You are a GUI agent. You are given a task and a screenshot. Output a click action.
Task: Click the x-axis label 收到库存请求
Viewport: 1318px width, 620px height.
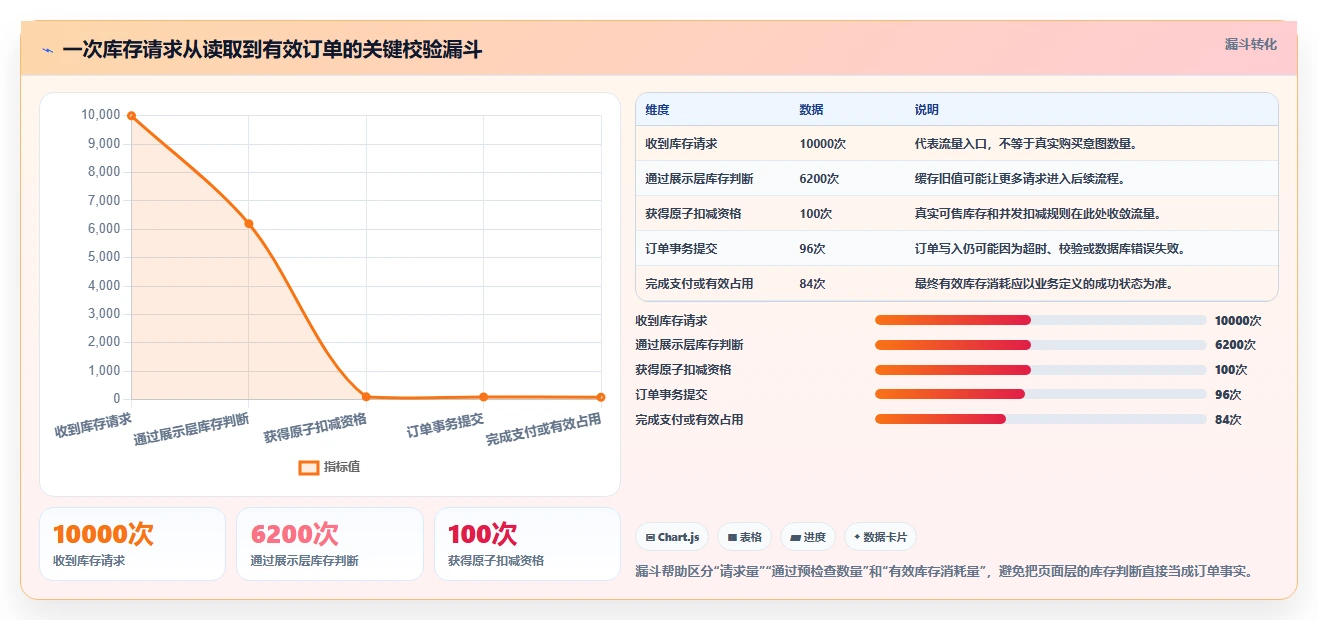point(93,425)
